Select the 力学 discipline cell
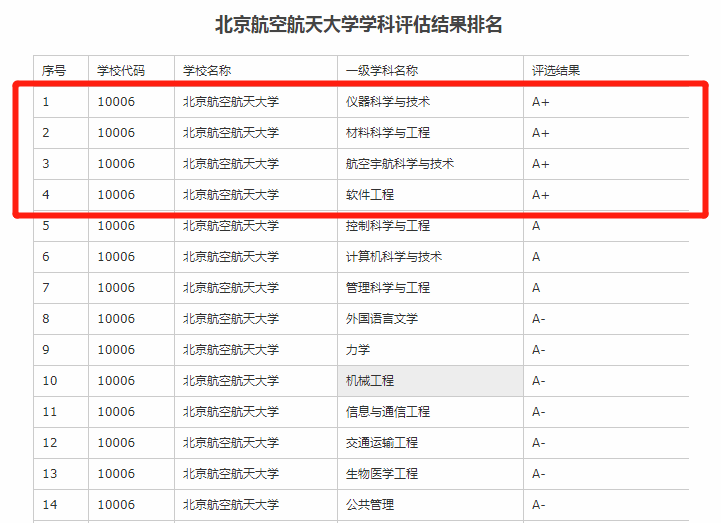Image resolution: width=721 pixels, height=523 pixels. coord(358,350)
